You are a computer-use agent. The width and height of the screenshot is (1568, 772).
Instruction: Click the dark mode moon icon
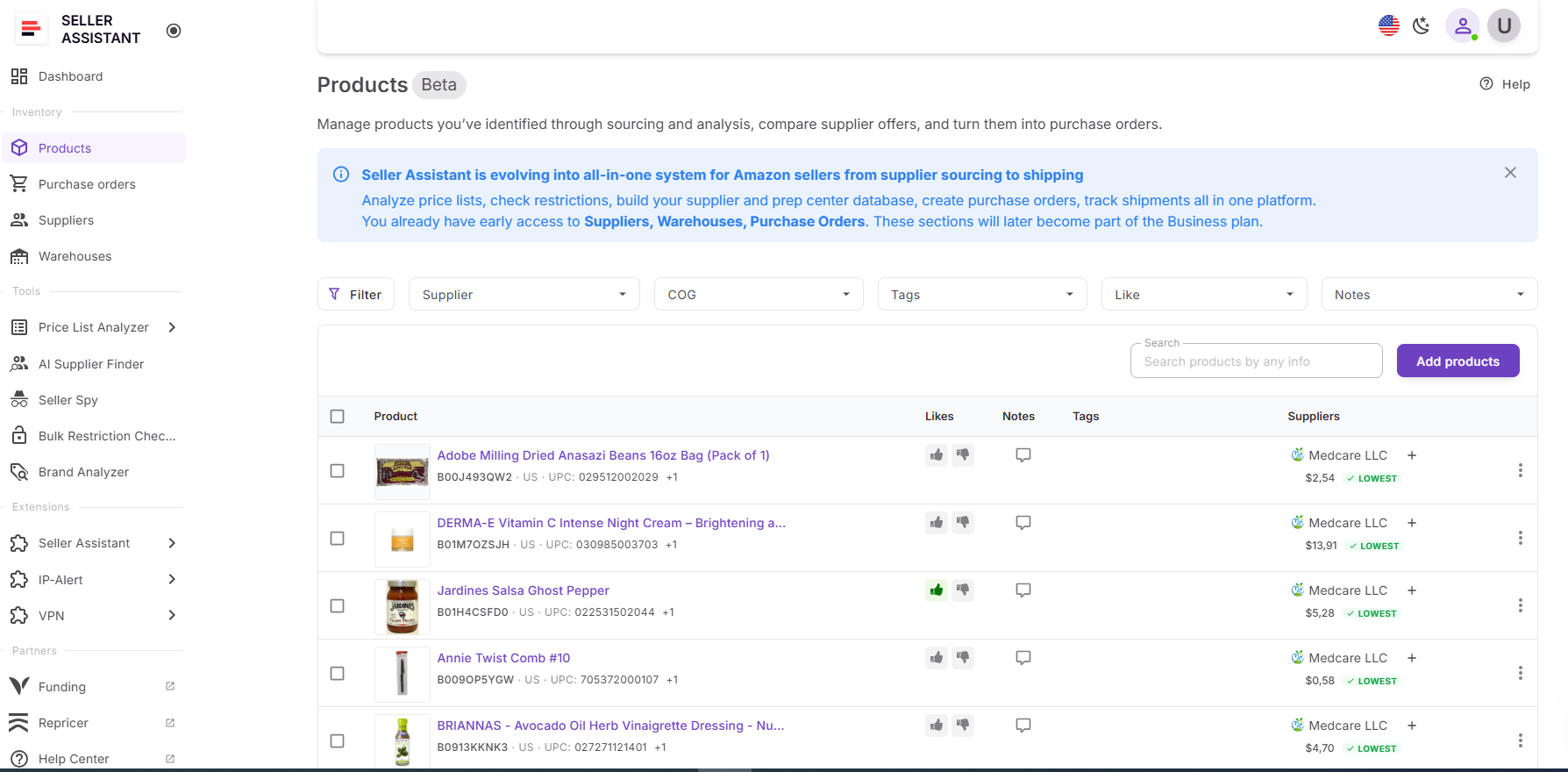pyautogui.click(x=1421, y=26)
